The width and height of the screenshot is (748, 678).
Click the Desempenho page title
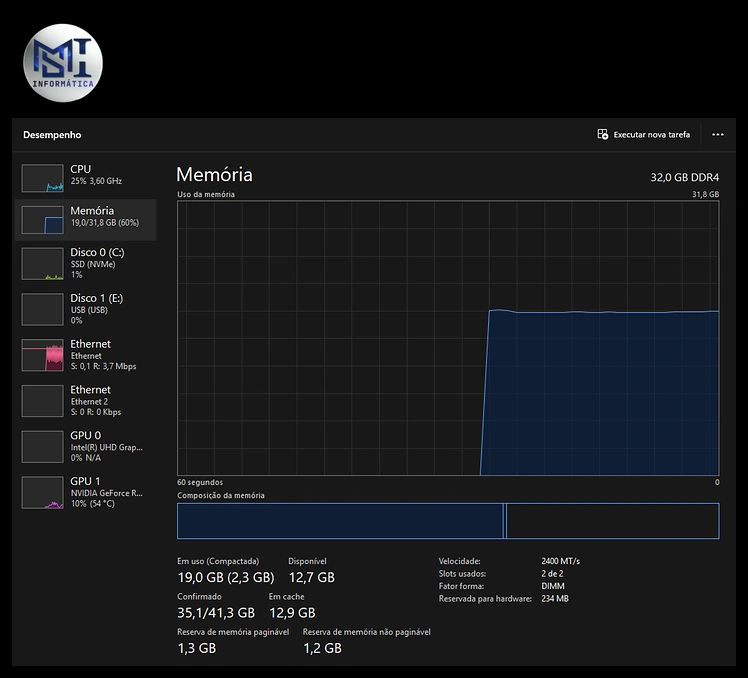pos(52,135)
